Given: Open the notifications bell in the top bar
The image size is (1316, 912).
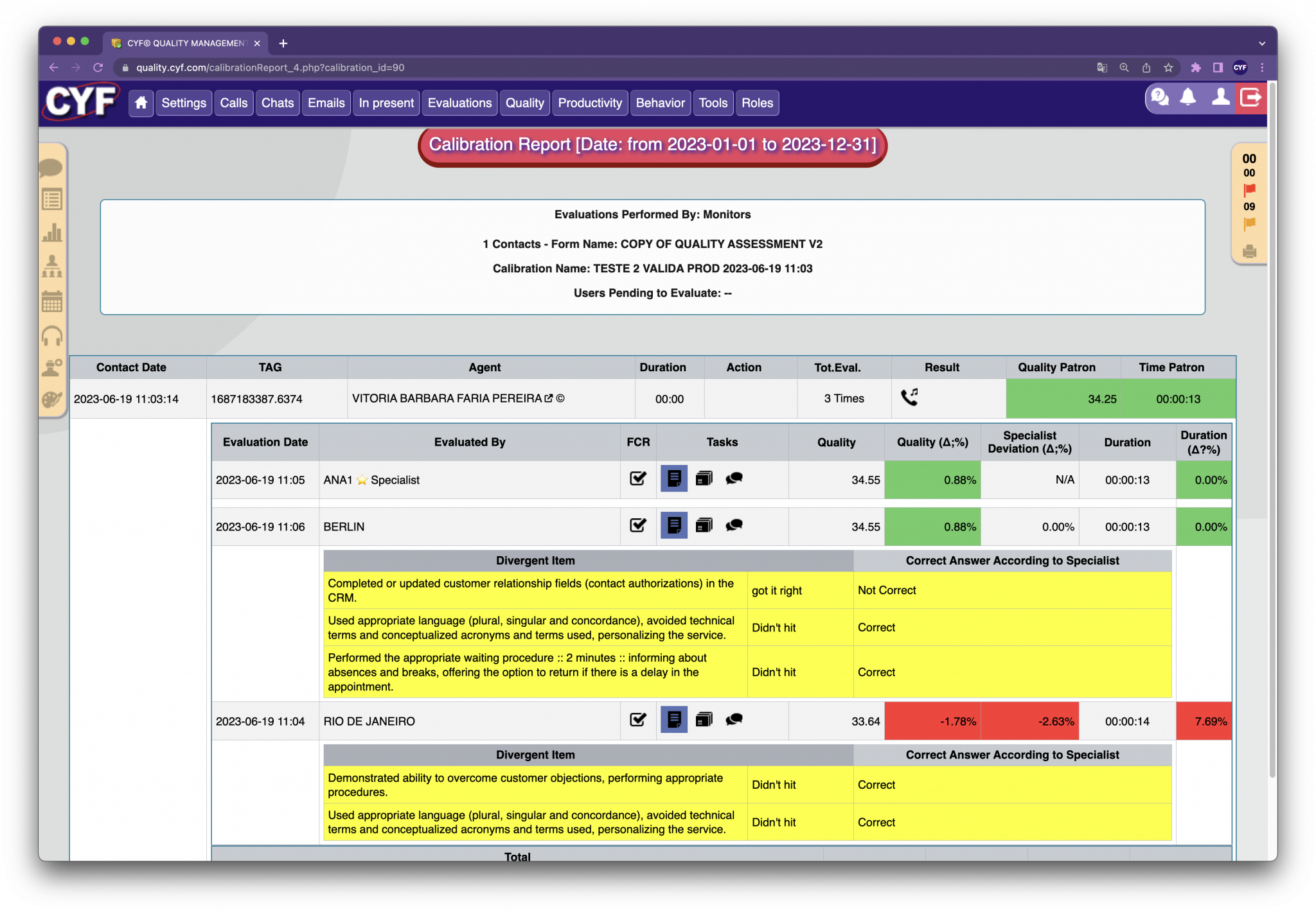Looking at the screenshot, I should [x=1187, y=98].
